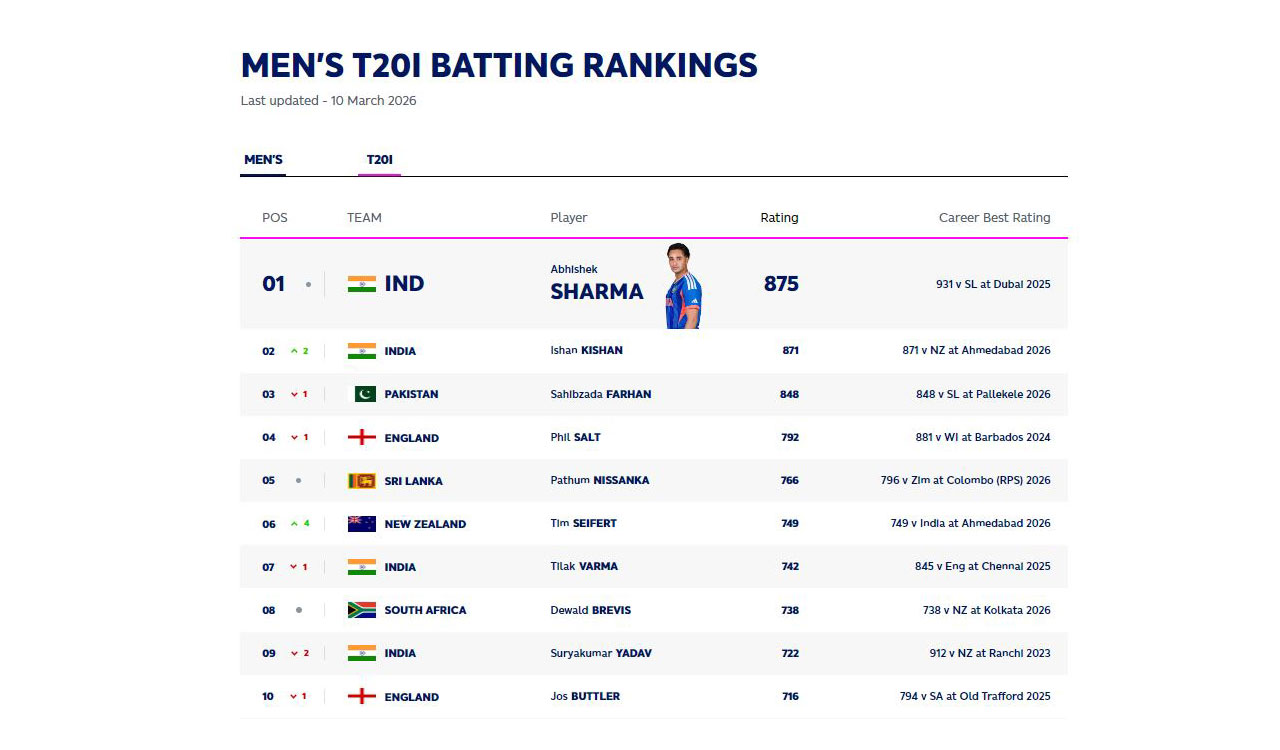Click red down arrow in Suryakumar Yadav row
This screenshot has width=1280, height=750.
pos(295,653)
